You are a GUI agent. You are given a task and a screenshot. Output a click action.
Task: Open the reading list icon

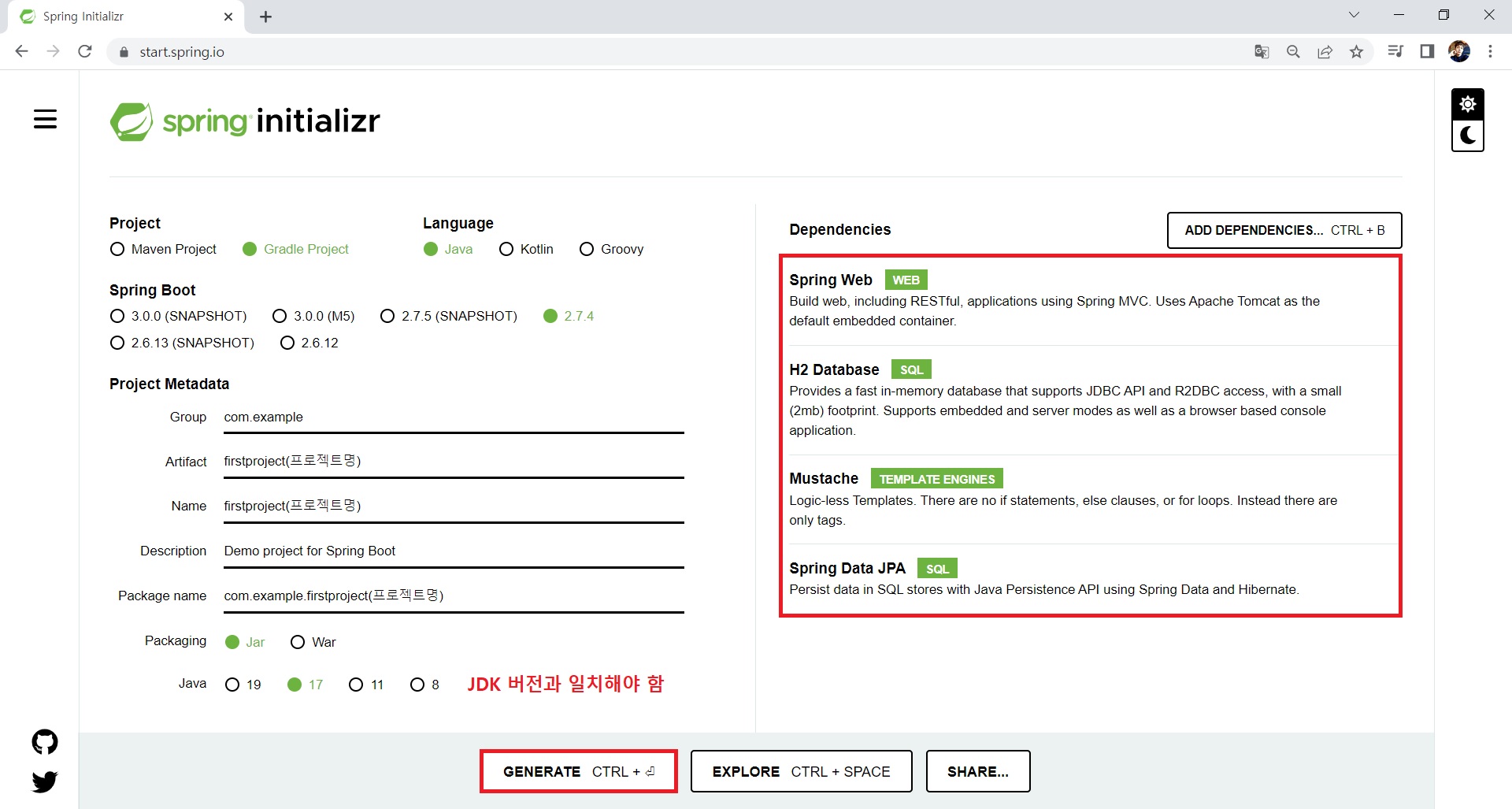tap(1395, 51)
